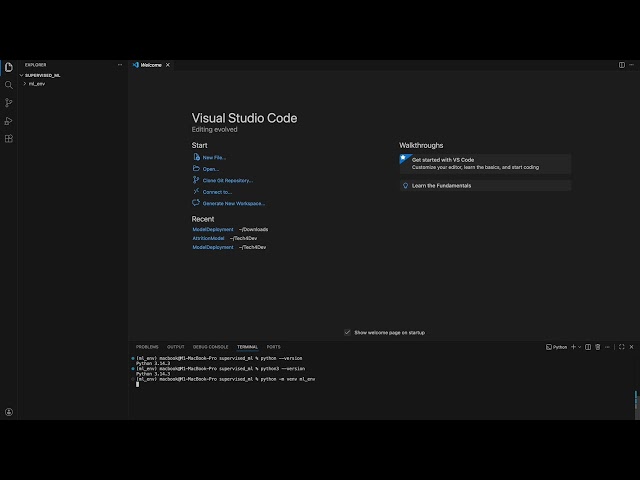Open Learn the Fundamentals walkthrough

pyautogui.click(x=485, y=185)
